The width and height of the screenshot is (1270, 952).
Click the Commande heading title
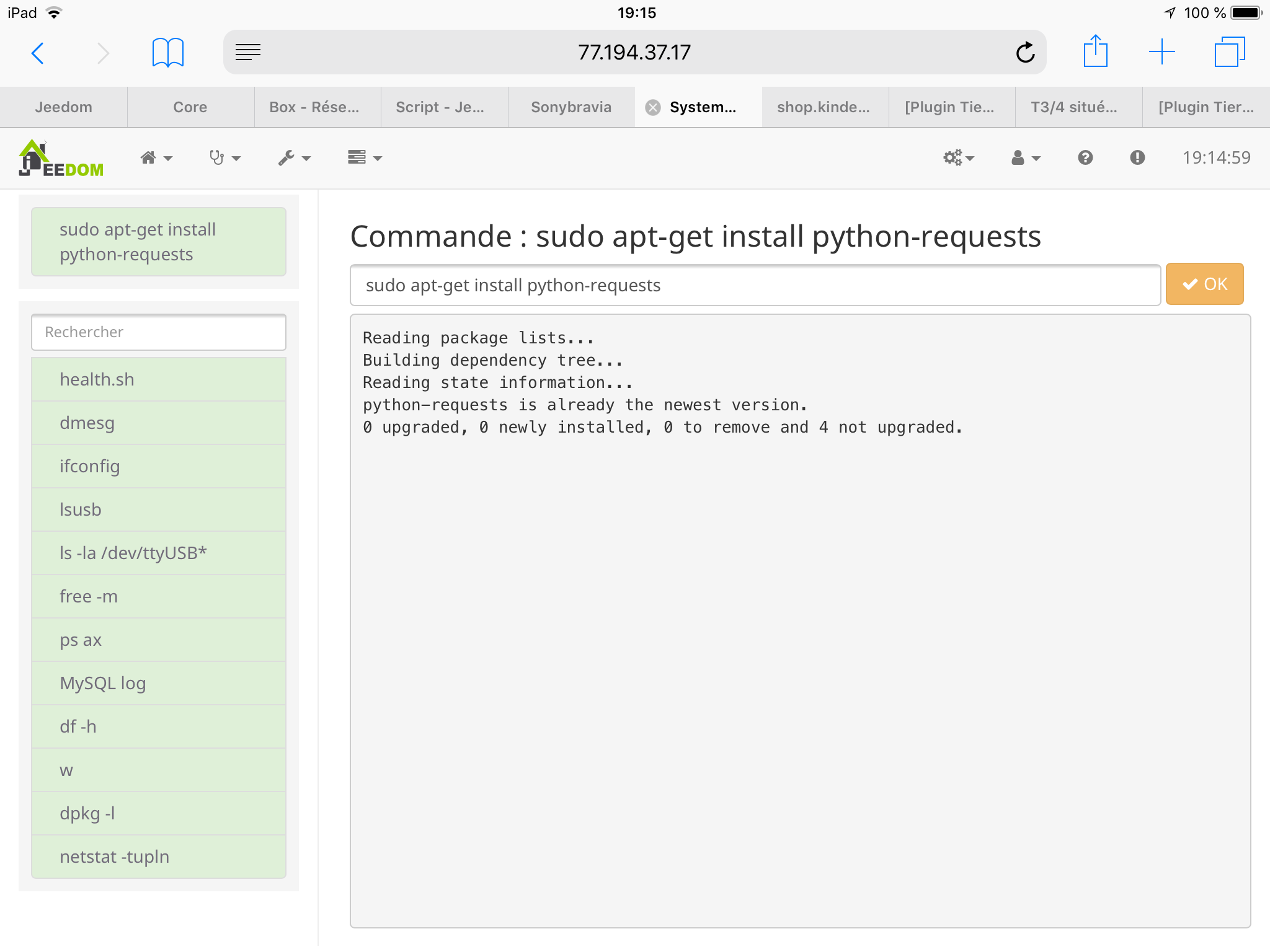tap(695, 237)
